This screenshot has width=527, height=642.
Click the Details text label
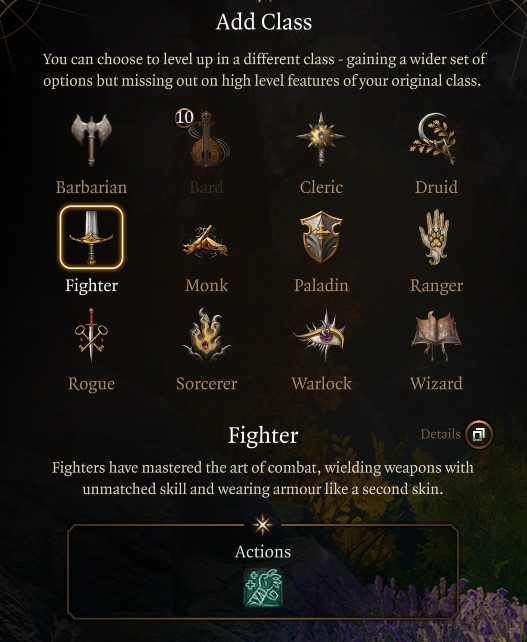(440, 434)
